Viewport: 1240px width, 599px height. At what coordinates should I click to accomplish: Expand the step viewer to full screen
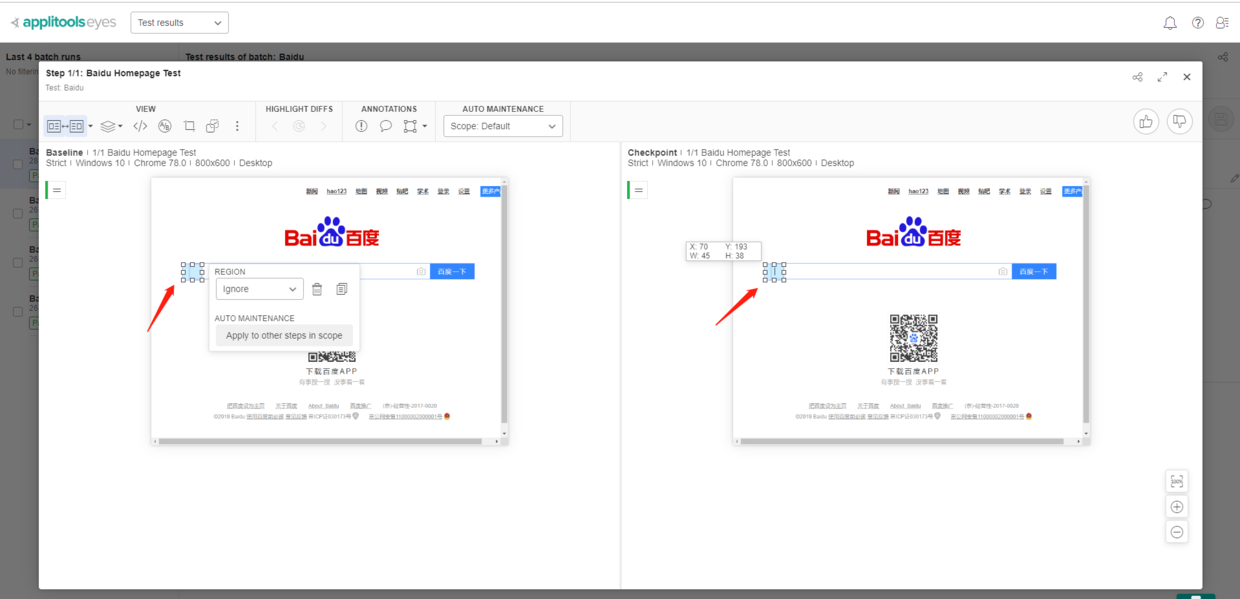click(x=1162, y=77)
